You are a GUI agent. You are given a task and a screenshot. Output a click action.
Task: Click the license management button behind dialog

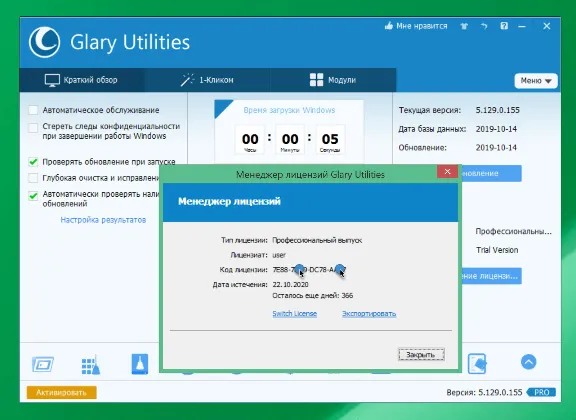pyautogui.click(x=491, y=276)
